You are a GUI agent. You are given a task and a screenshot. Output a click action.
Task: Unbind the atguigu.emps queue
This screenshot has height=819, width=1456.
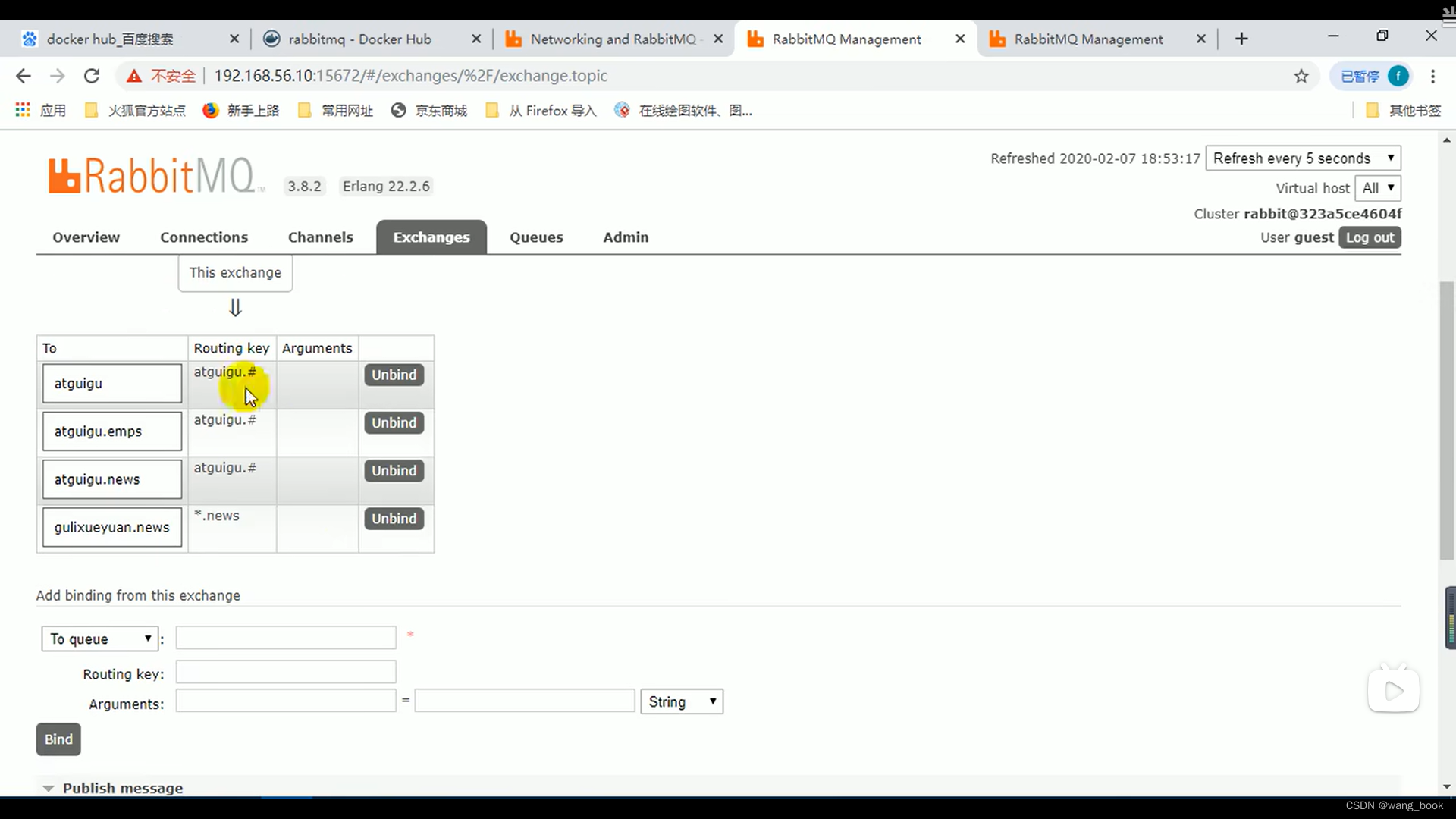394,422
